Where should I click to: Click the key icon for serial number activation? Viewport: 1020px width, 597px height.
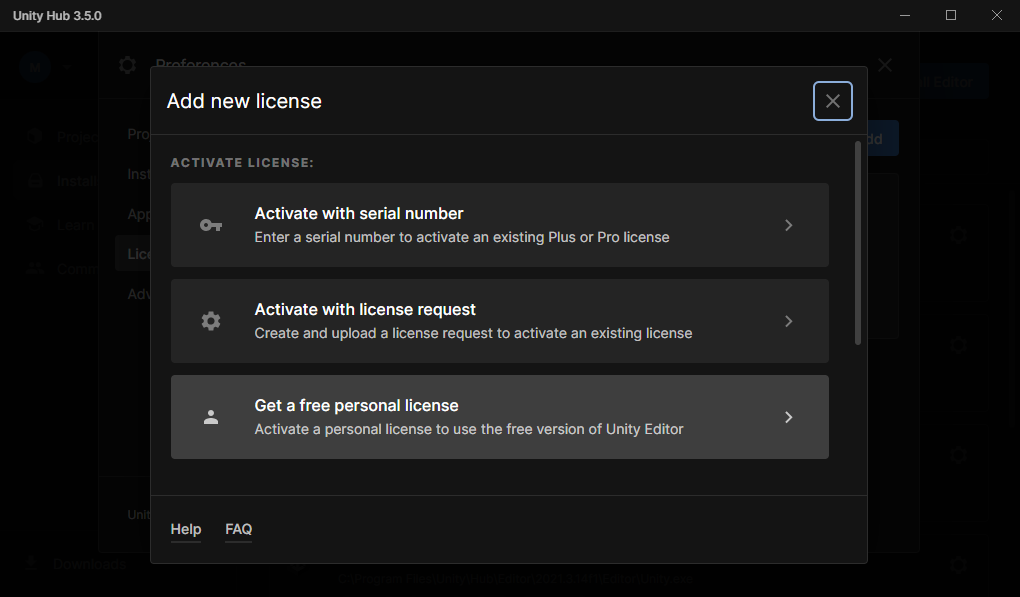point(210,225)
